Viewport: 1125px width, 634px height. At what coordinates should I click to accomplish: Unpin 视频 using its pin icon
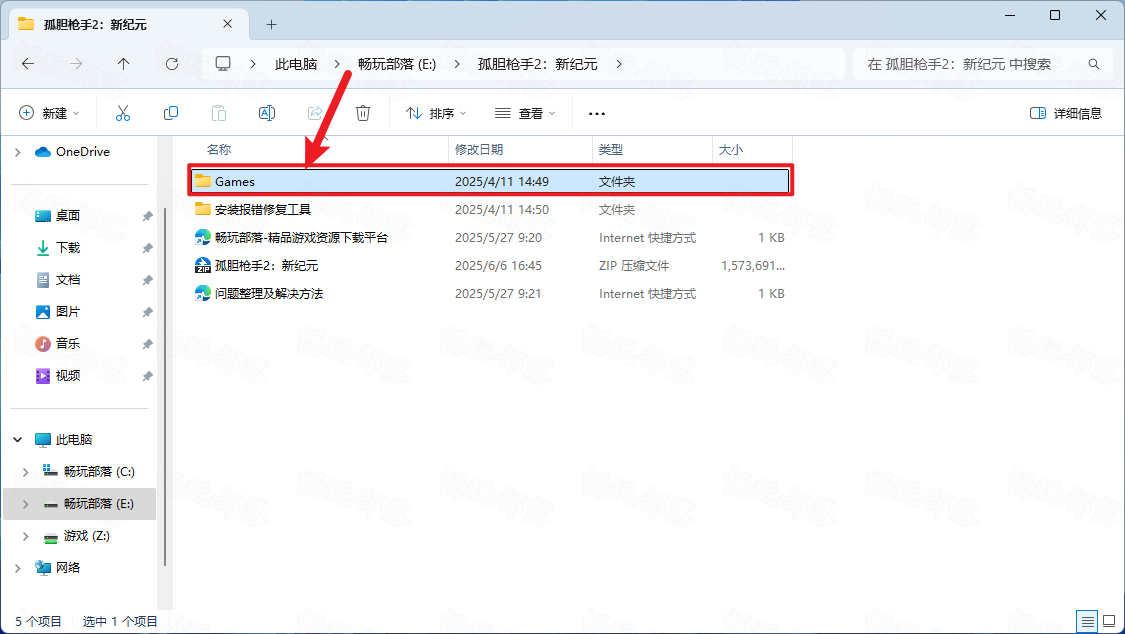coord(147,376)
